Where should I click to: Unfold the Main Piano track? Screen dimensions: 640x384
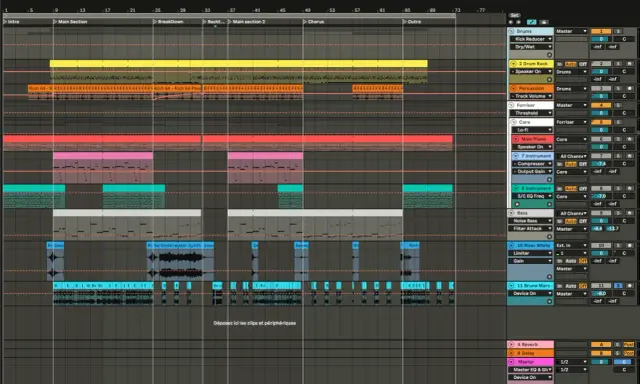[516, 139]
